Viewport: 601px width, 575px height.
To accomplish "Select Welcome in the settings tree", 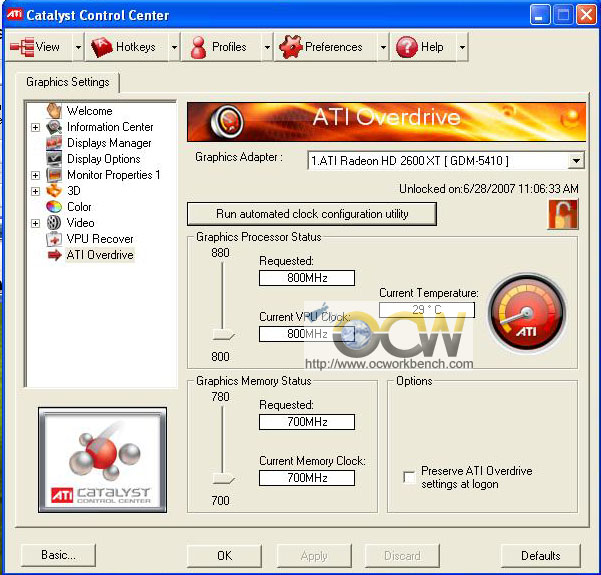I will [x=90, y=111].
